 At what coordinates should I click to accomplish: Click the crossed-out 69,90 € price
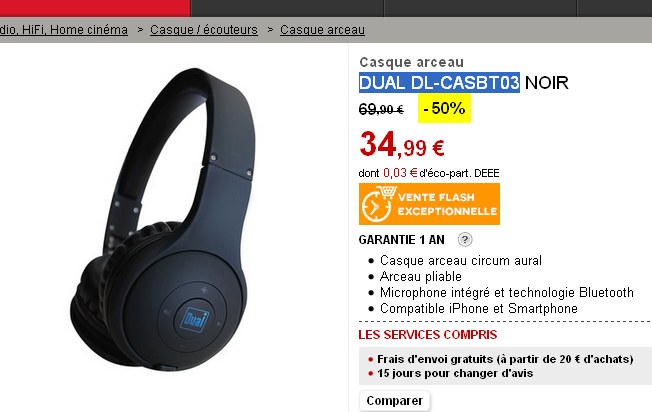[381, 109]
